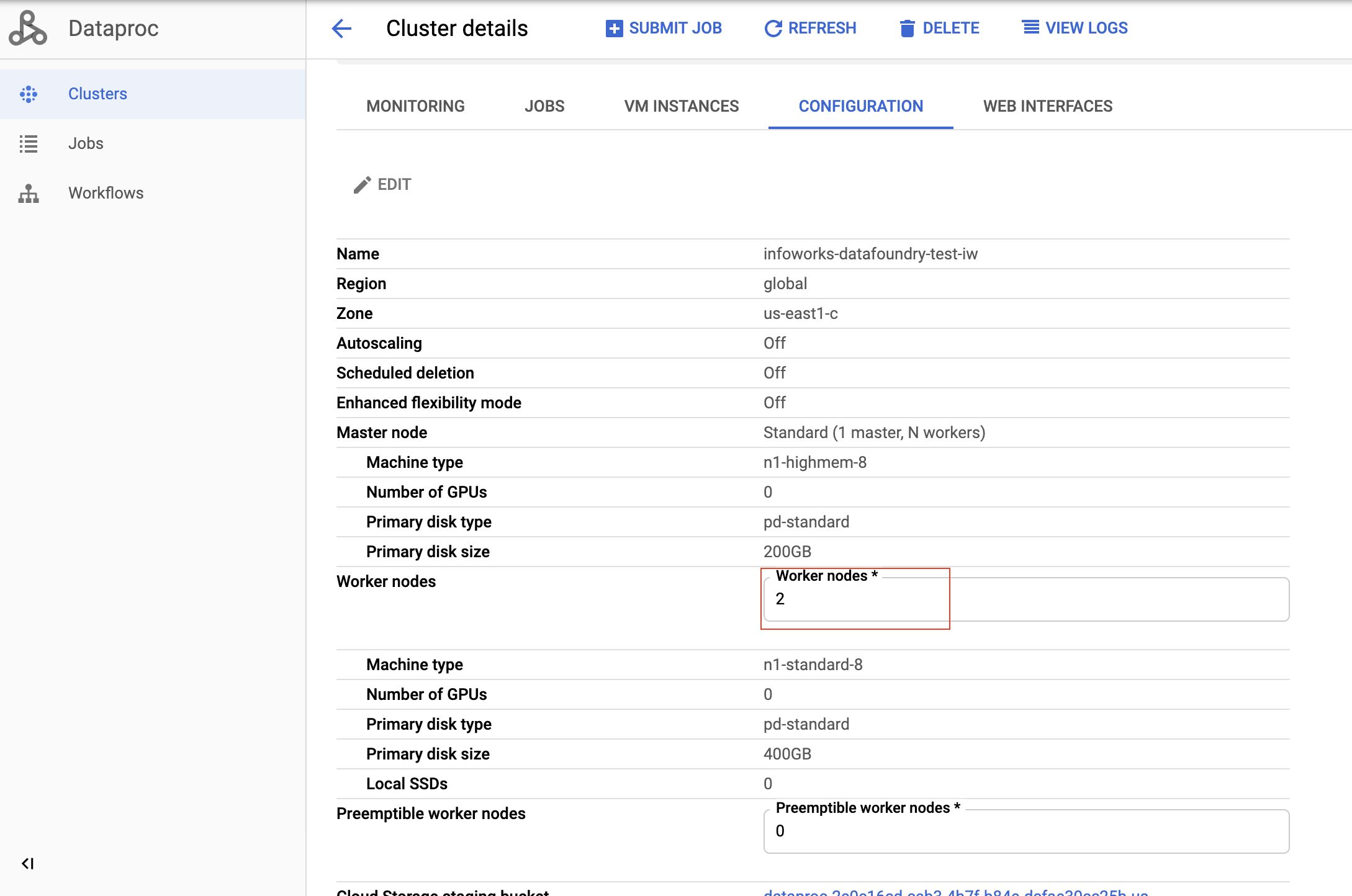Screen dimensions: 1352x896
Task: Click the Scheduled deletion Off value
Action: point(774,373)
